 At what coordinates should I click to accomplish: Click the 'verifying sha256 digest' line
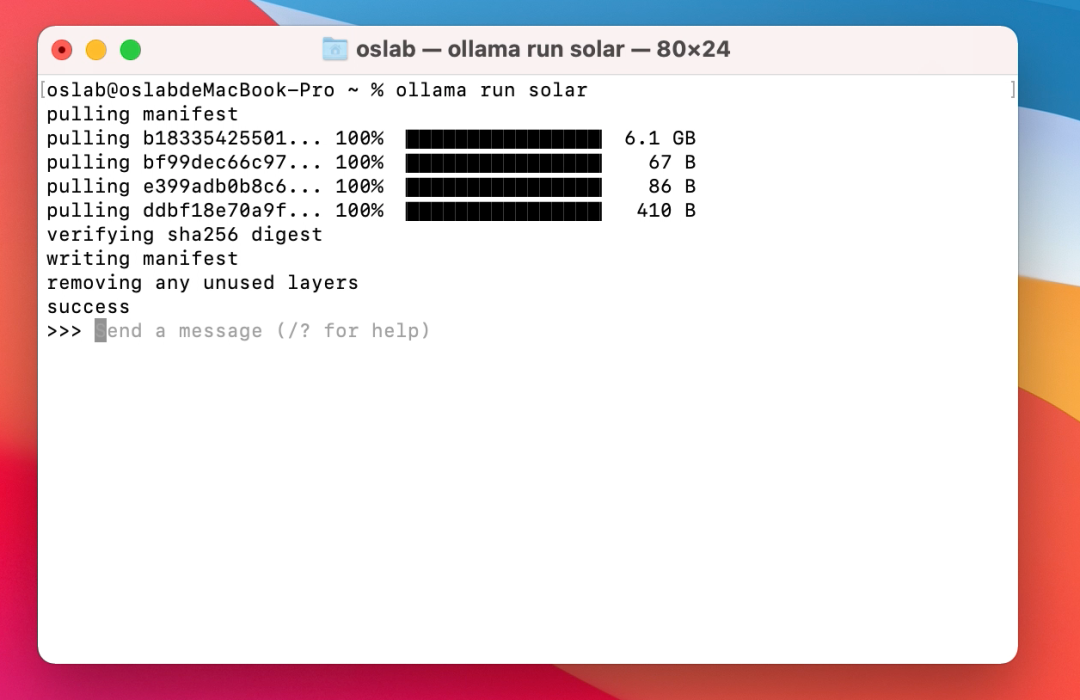[x=185, y=235]
